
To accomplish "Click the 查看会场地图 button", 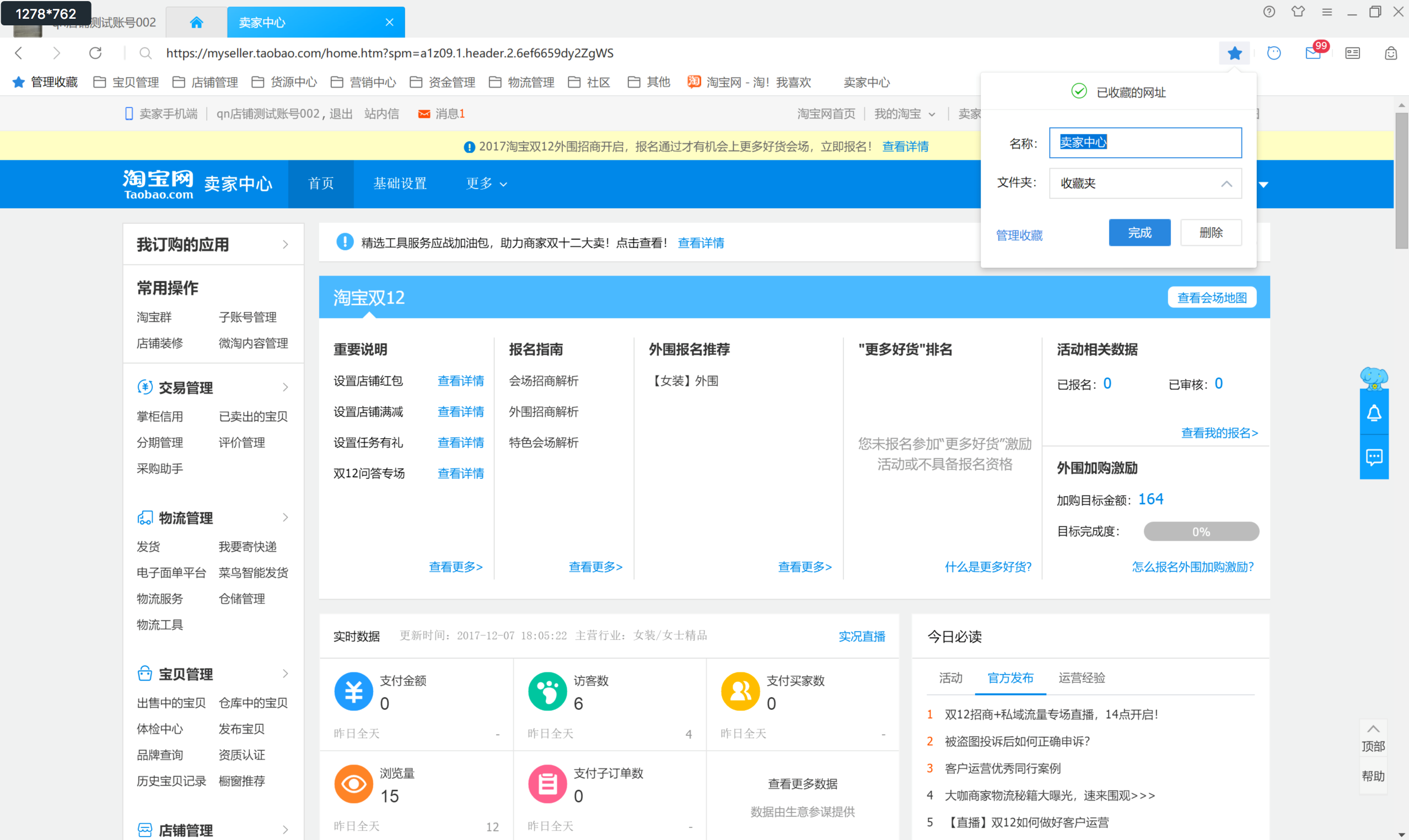I will pos(1212,298).
